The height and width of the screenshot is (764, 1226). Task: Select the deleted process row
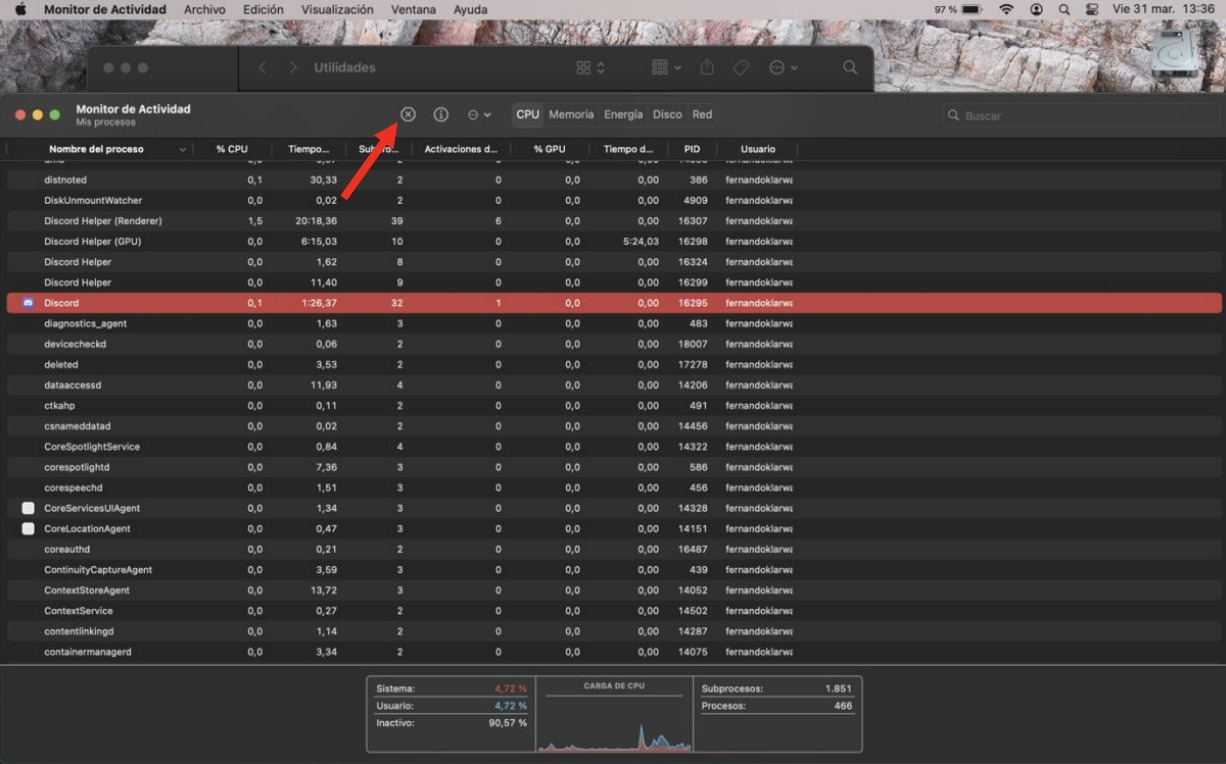click(x=614, y=364)
